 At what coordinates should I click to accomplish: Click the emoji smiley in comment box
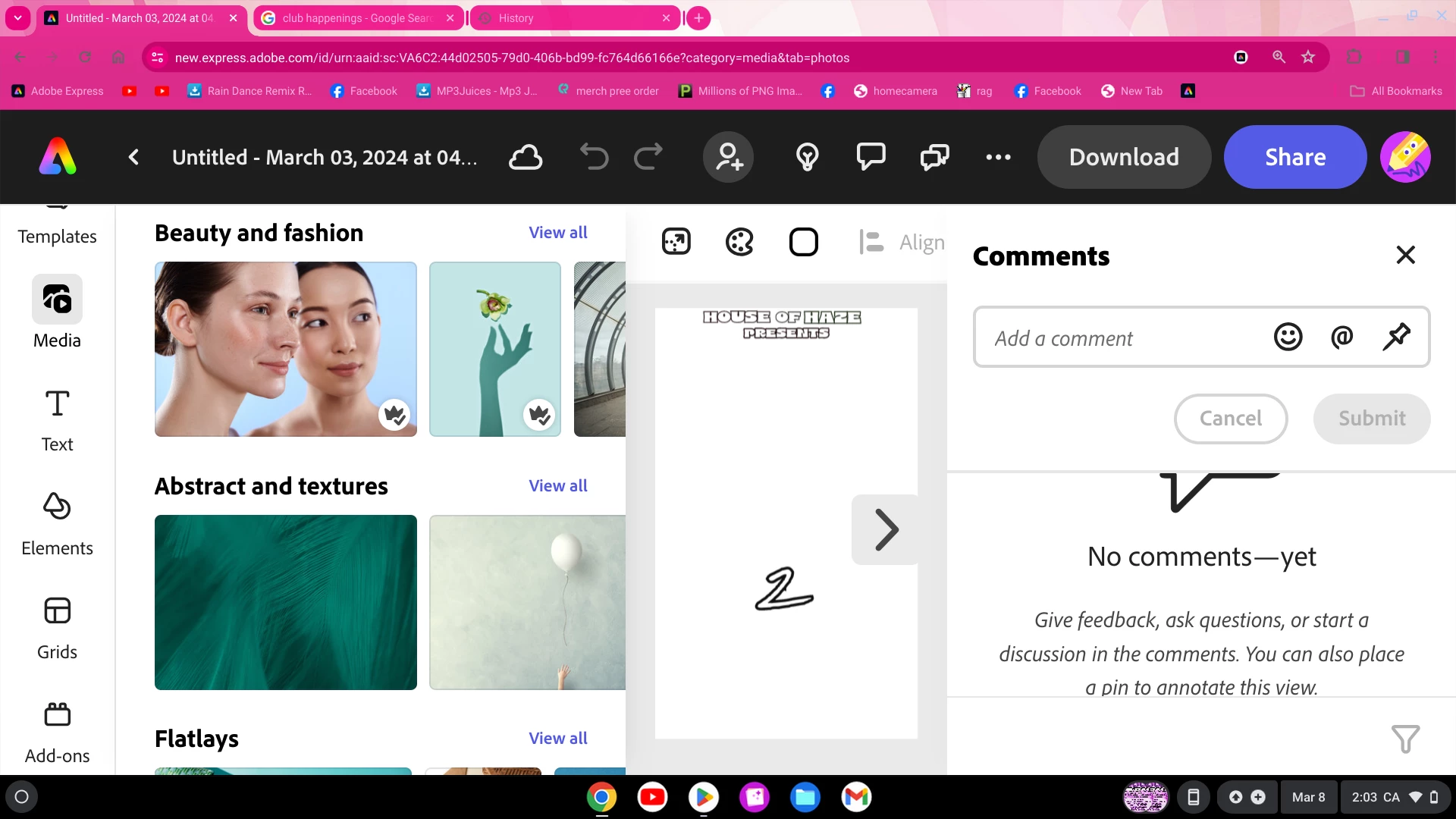[1288, 337]
